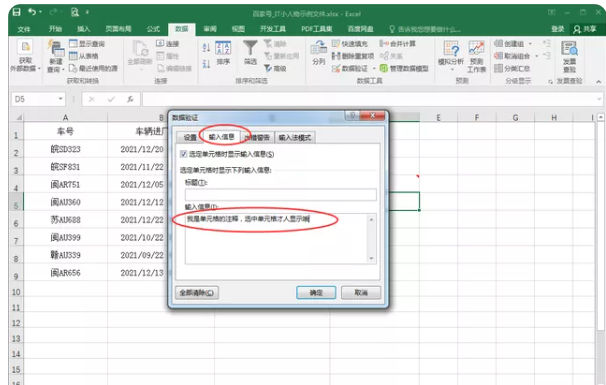
Task: Click 创建组 (Group) in the outline section
Action: 509,44
